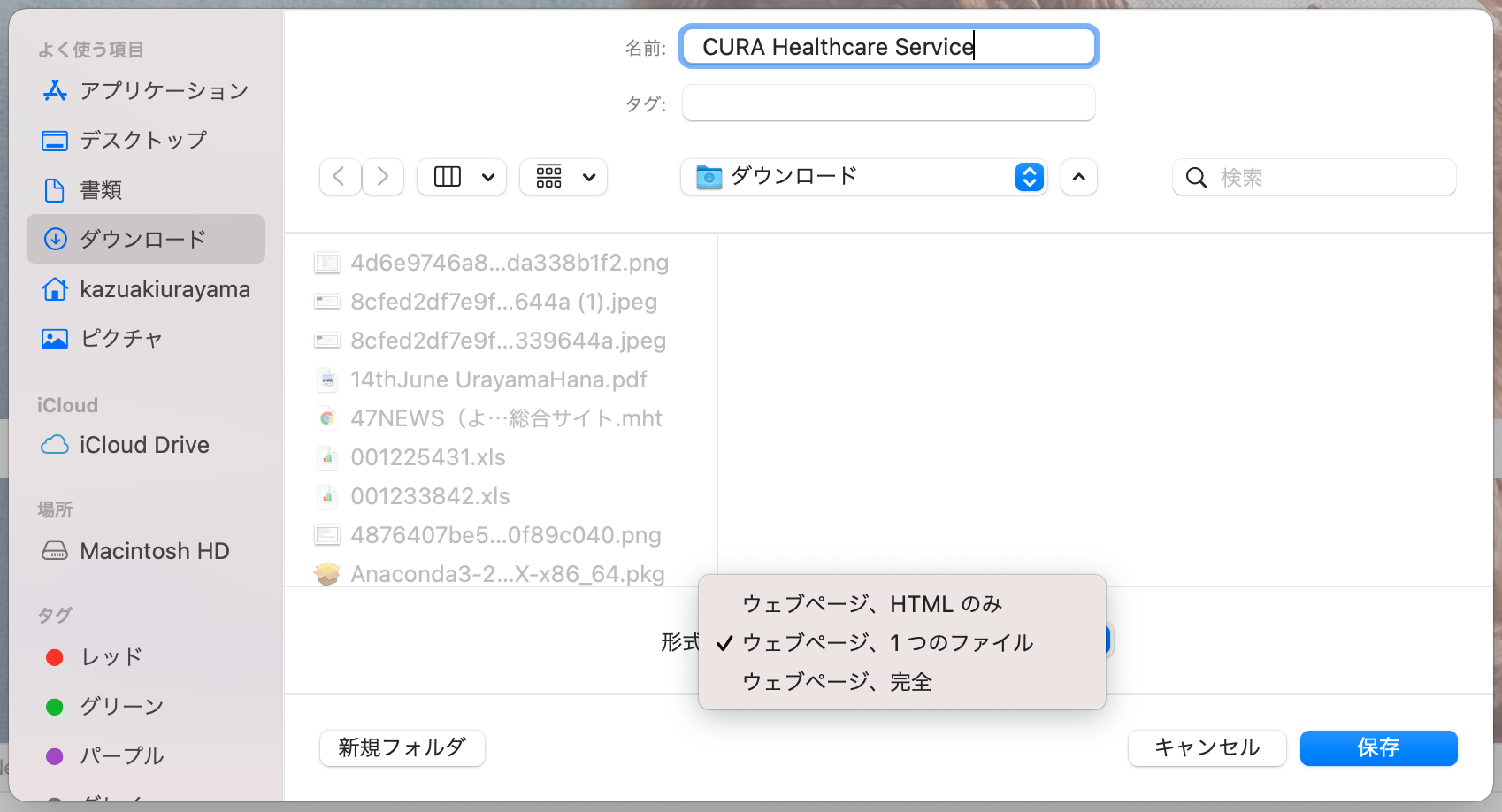Open the アプリケーション sidebar item

(x=164, y=90)
